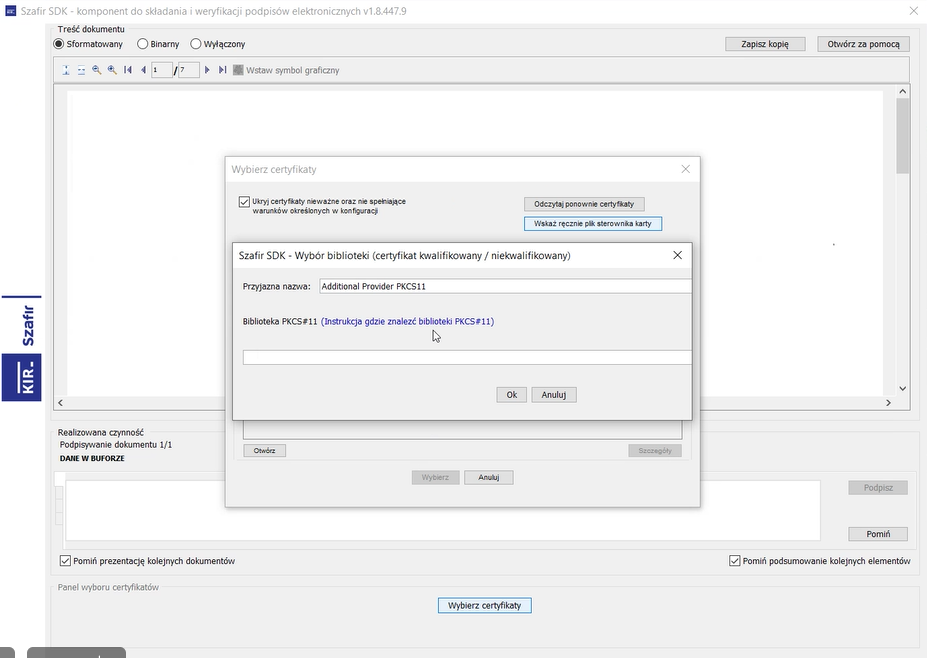Close the Wybór biblioteki dialog
Image resolution: width=927 pixels, height=658 pixels.
click(x=677, y=255)
